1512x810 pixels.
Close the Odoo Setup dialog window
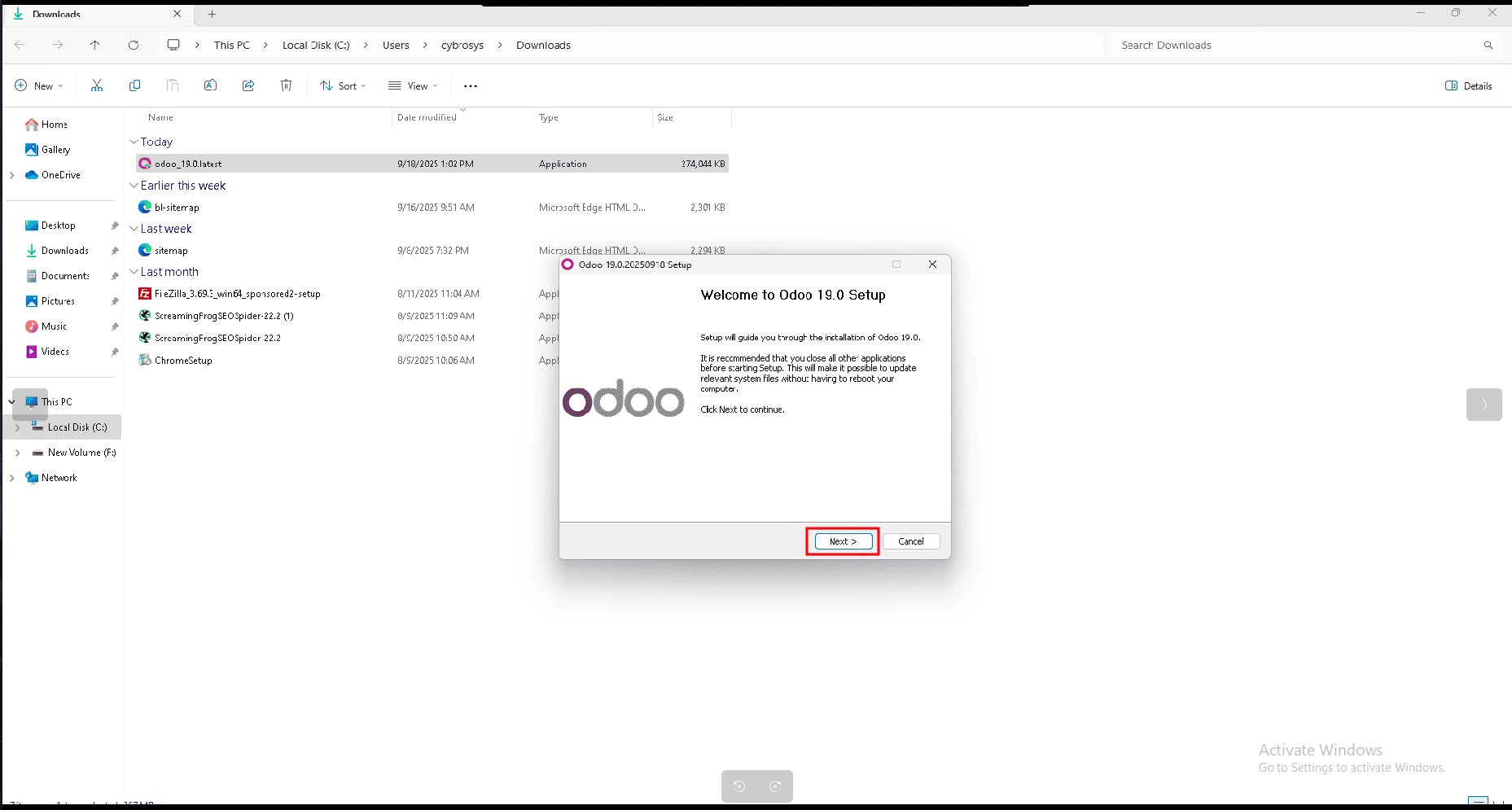tap(932, 265)
